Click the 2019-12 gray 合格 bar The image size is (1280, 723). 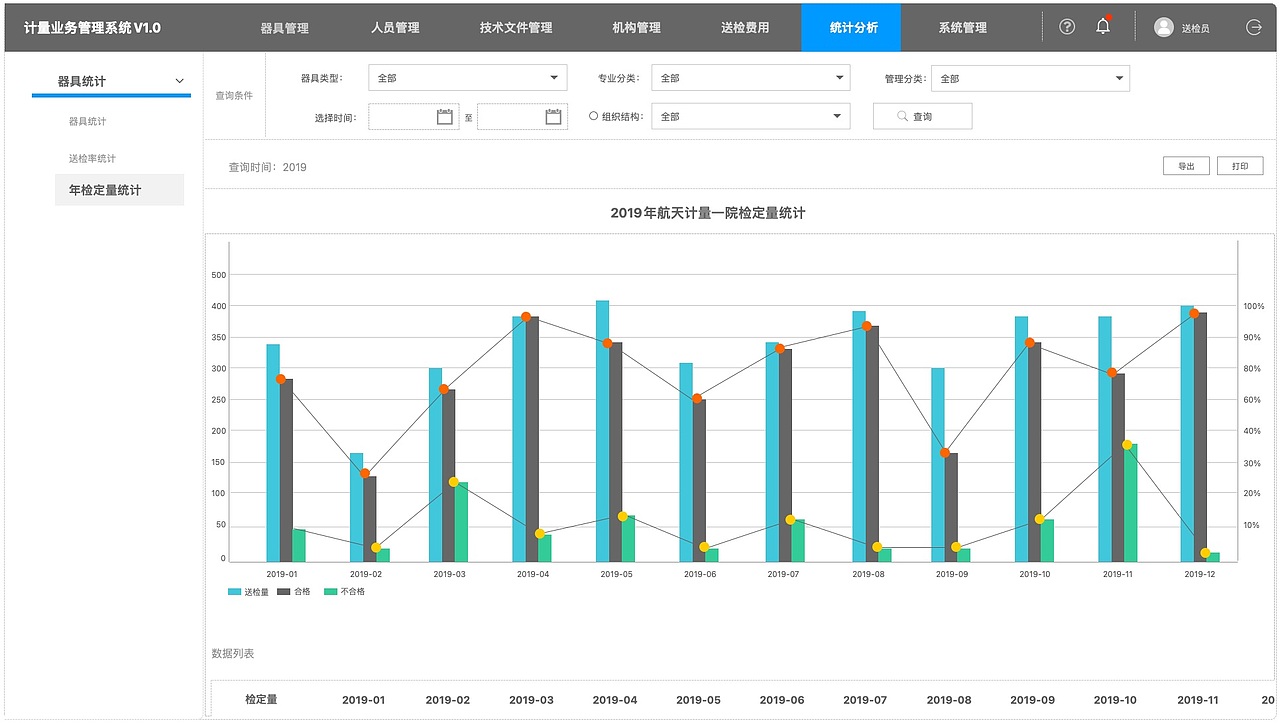point(1200,437)
